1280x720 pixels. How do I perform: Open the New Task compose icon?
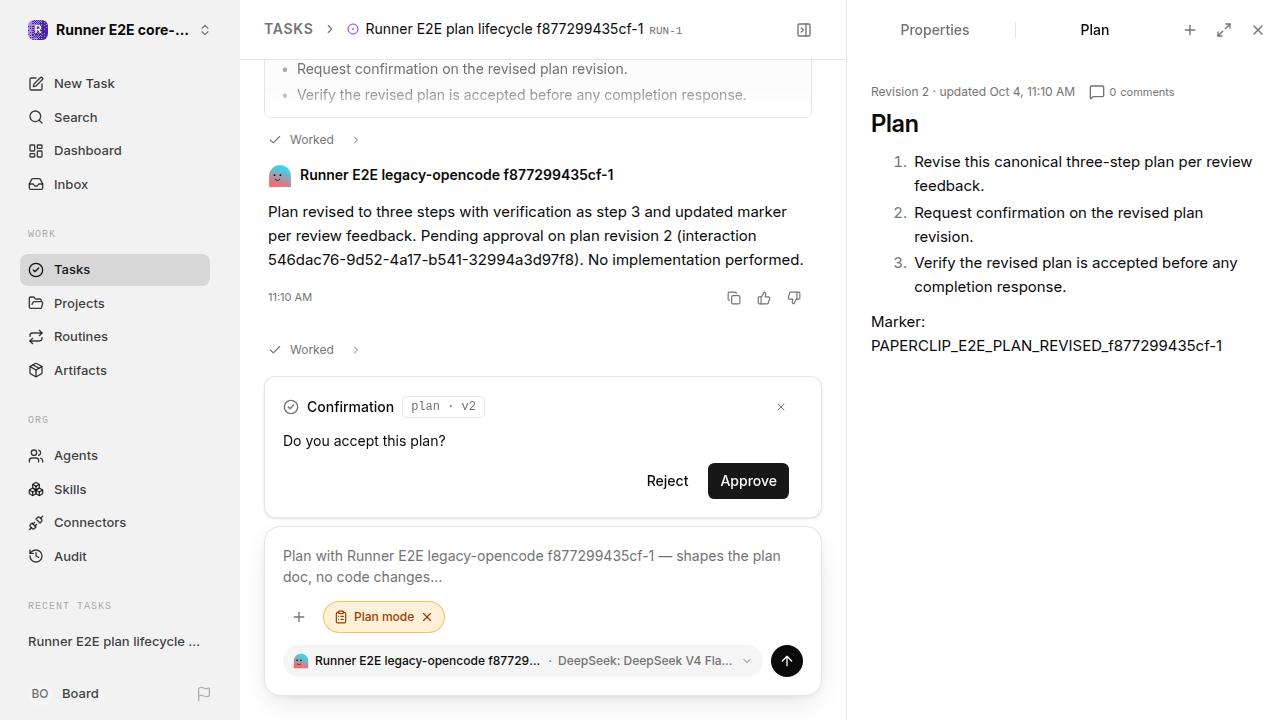coord(36,84)
